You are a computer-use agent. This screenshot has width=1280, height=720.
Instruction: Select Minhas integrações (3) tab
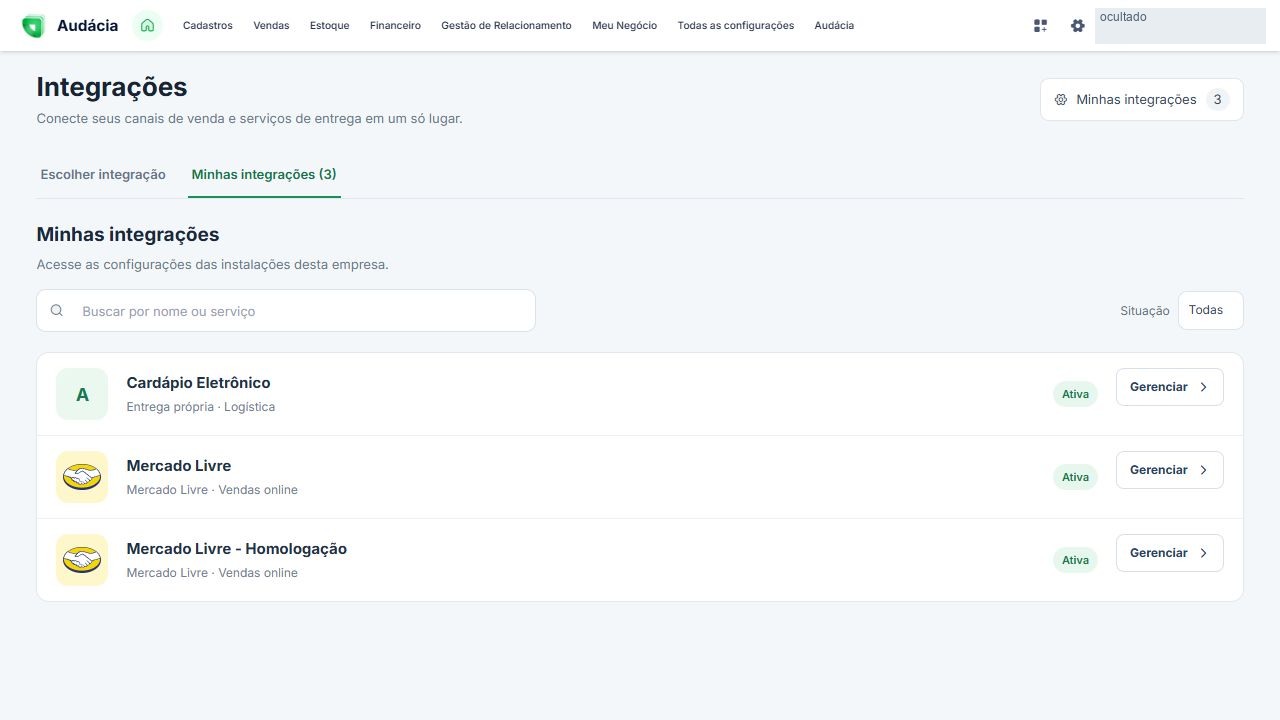(x=264, y=174)
